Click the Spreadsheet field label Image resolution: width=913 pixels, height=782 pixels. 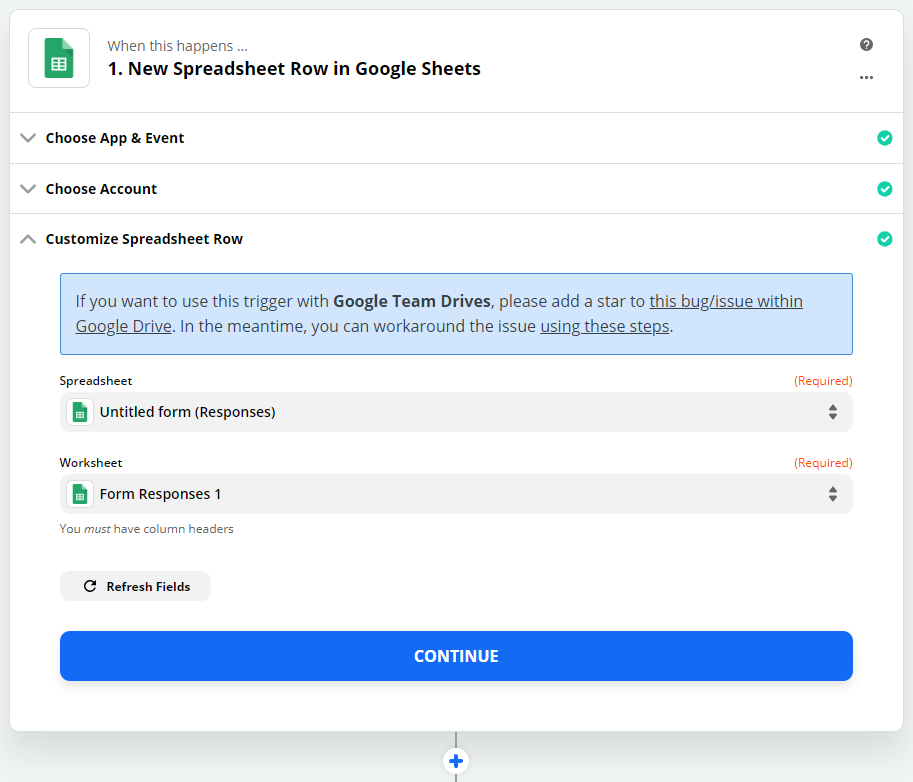(x=95, y=381)
